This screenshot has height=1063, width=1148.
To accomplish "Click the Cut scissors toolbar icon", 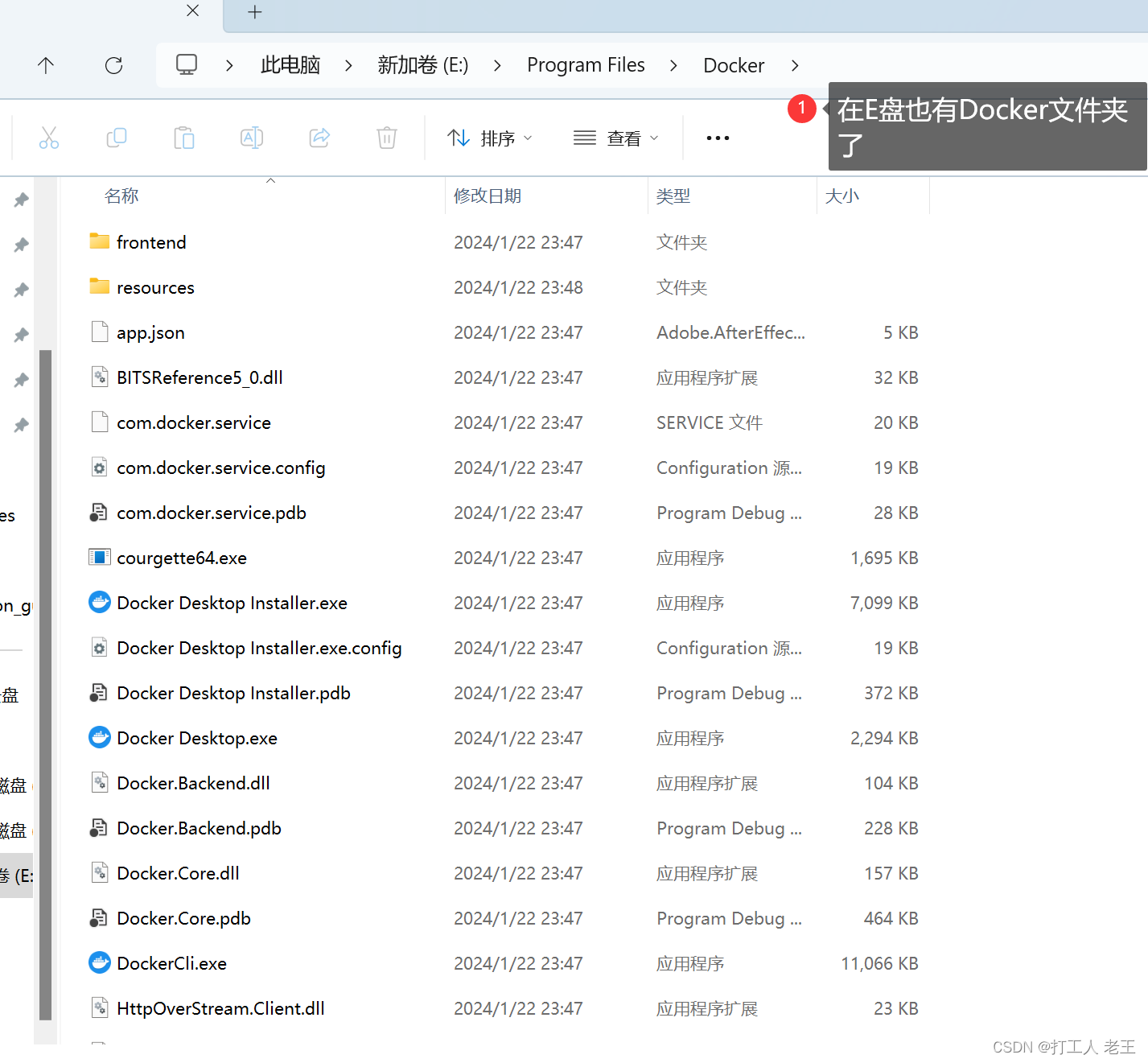I will 49,138.
